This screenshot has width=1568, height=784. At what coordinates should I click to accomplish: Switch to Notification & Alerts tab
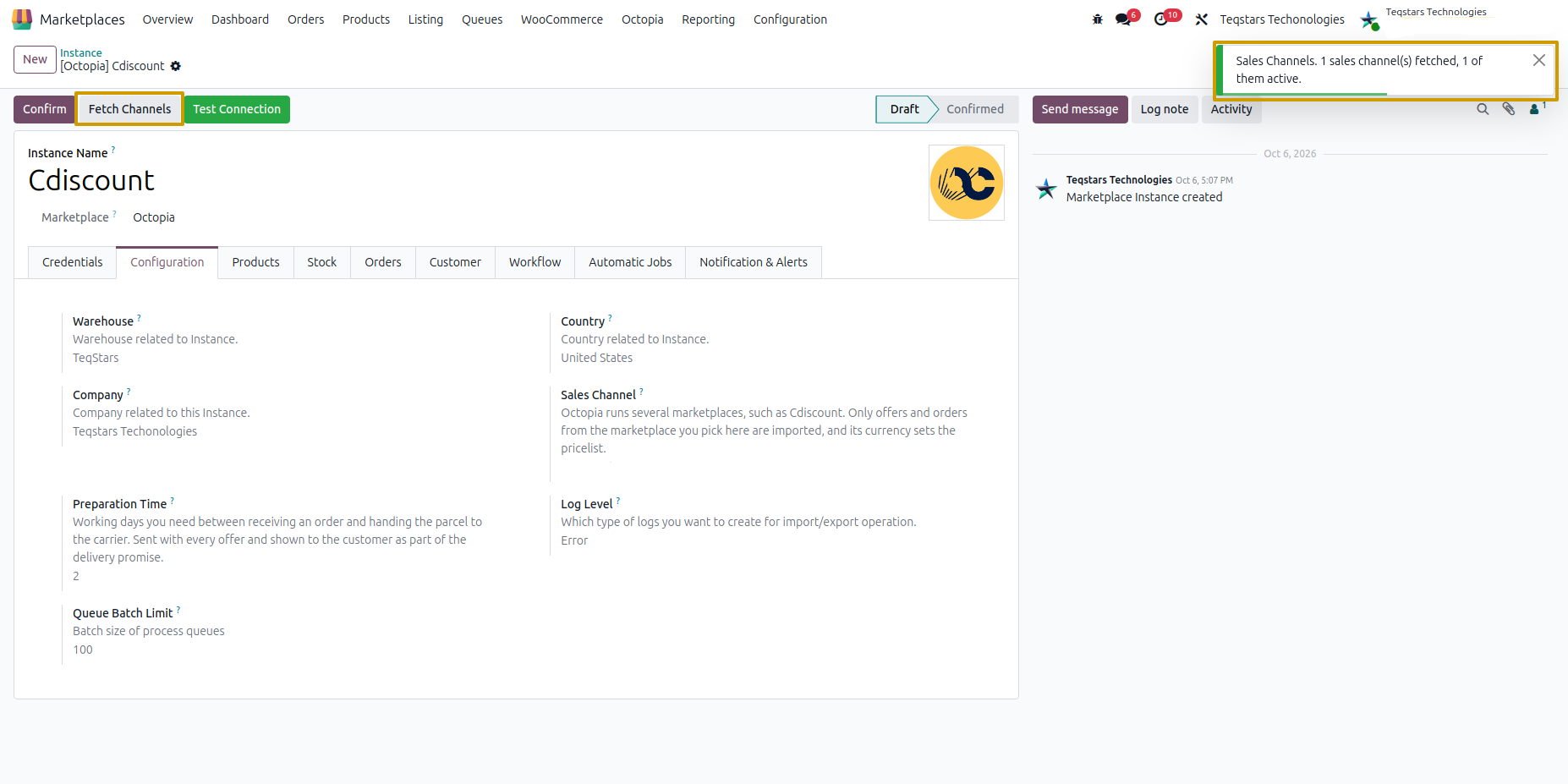click(754, 262)
